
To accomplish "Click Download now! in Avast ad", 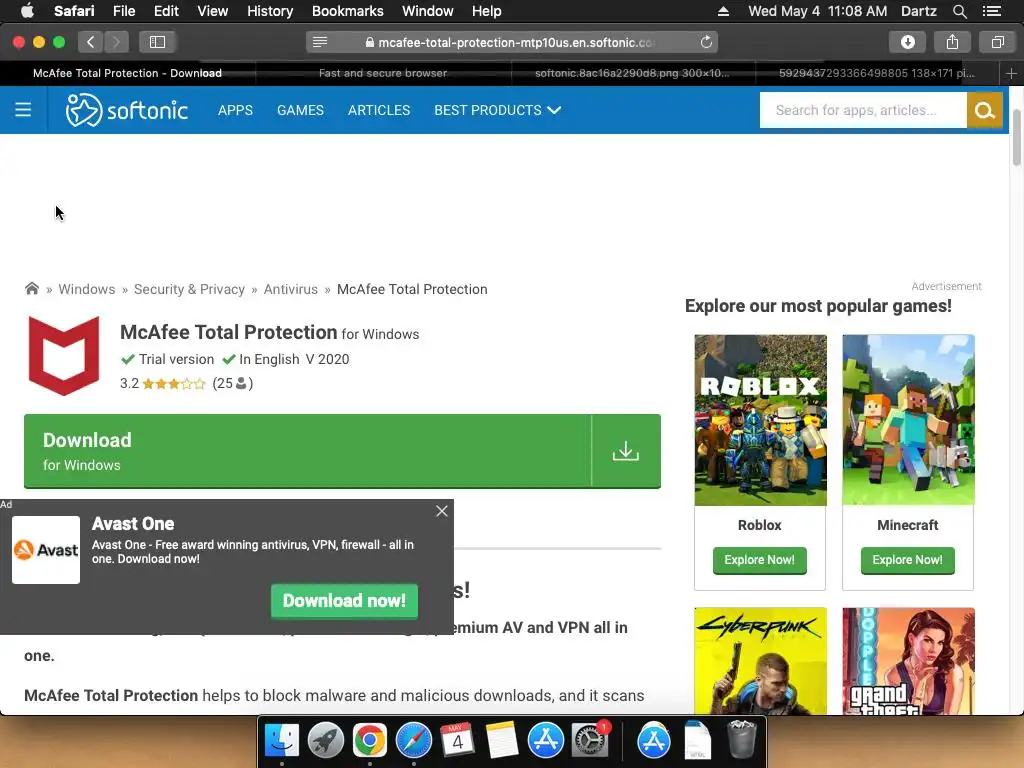I will (x=344, y=601).
